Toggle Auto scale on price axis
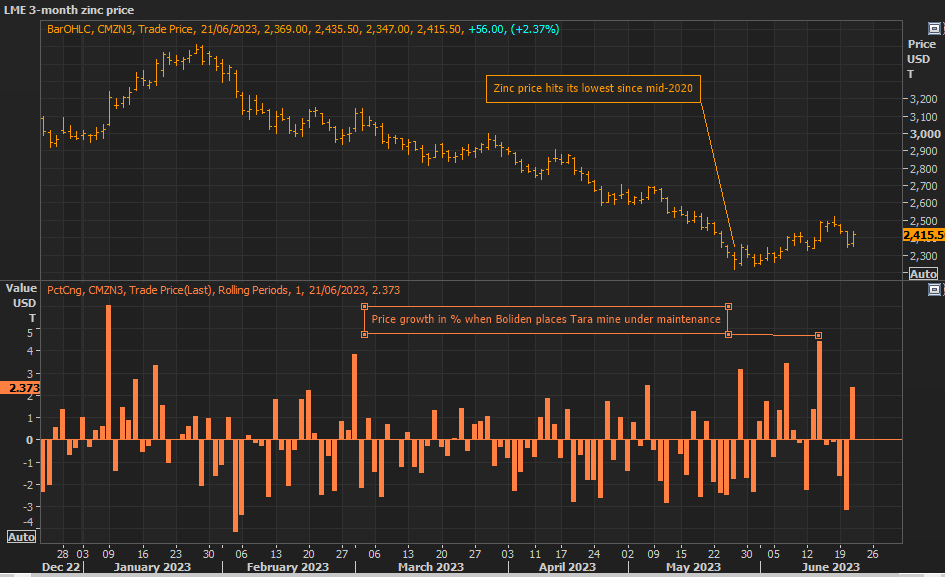Screen dimensions: 945x577 [x=923, y=273]
